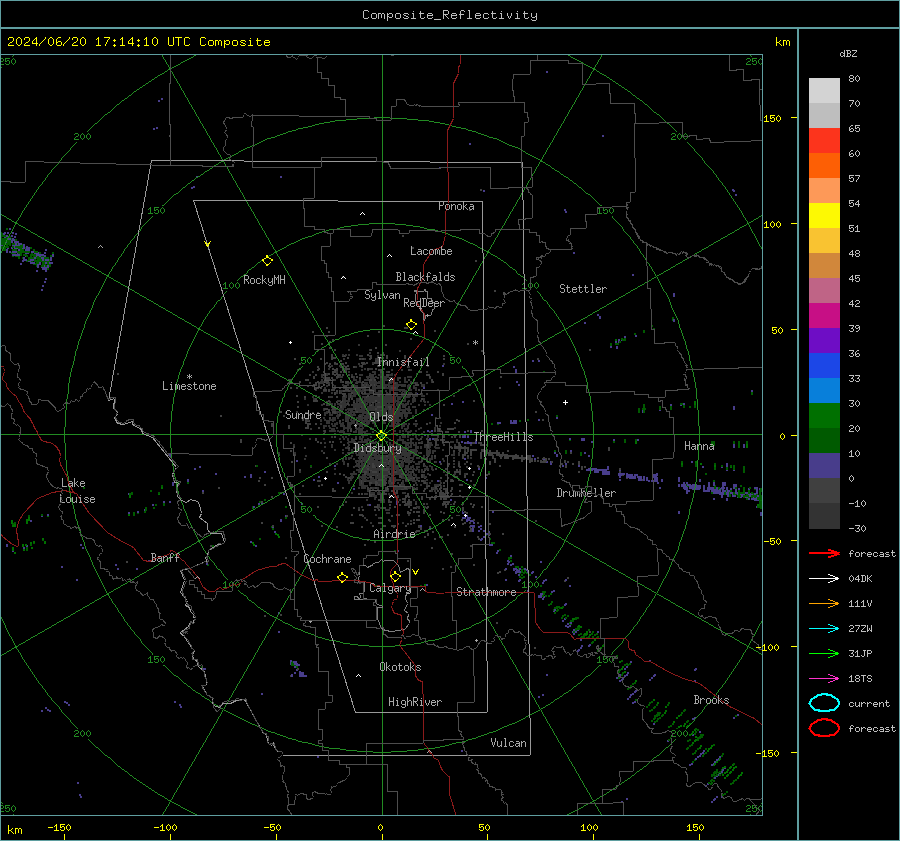
Task: Click the 111V legend label
Action: pyautogui.click(x=860, y=603)
